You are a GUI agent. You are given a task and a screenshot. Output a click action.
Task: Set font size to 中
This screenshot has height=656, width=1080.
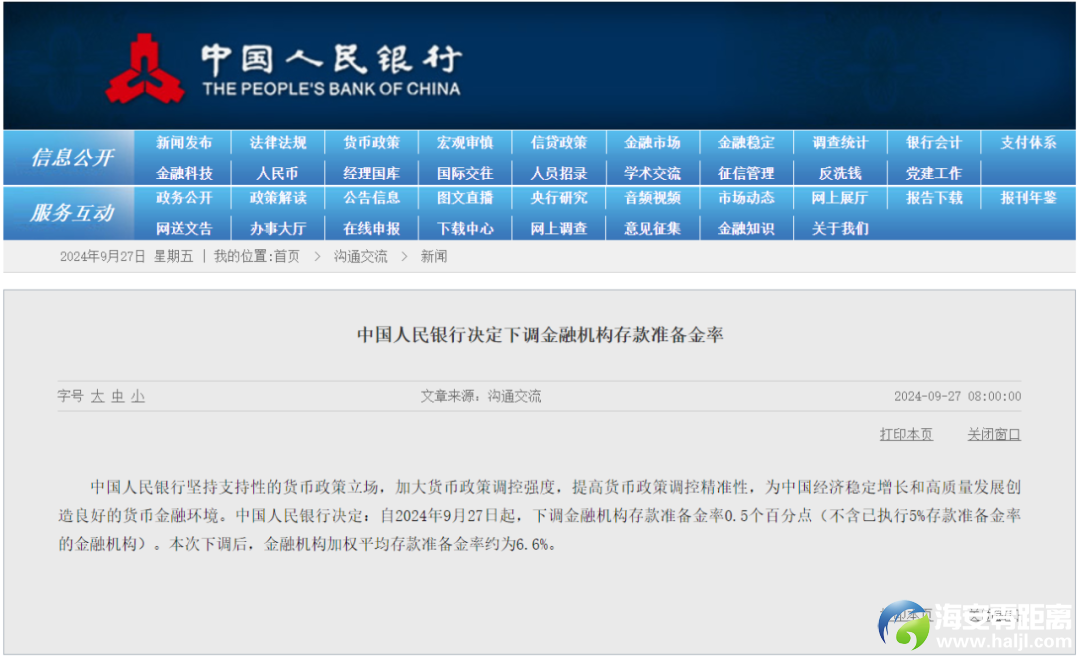coord(118,396)
